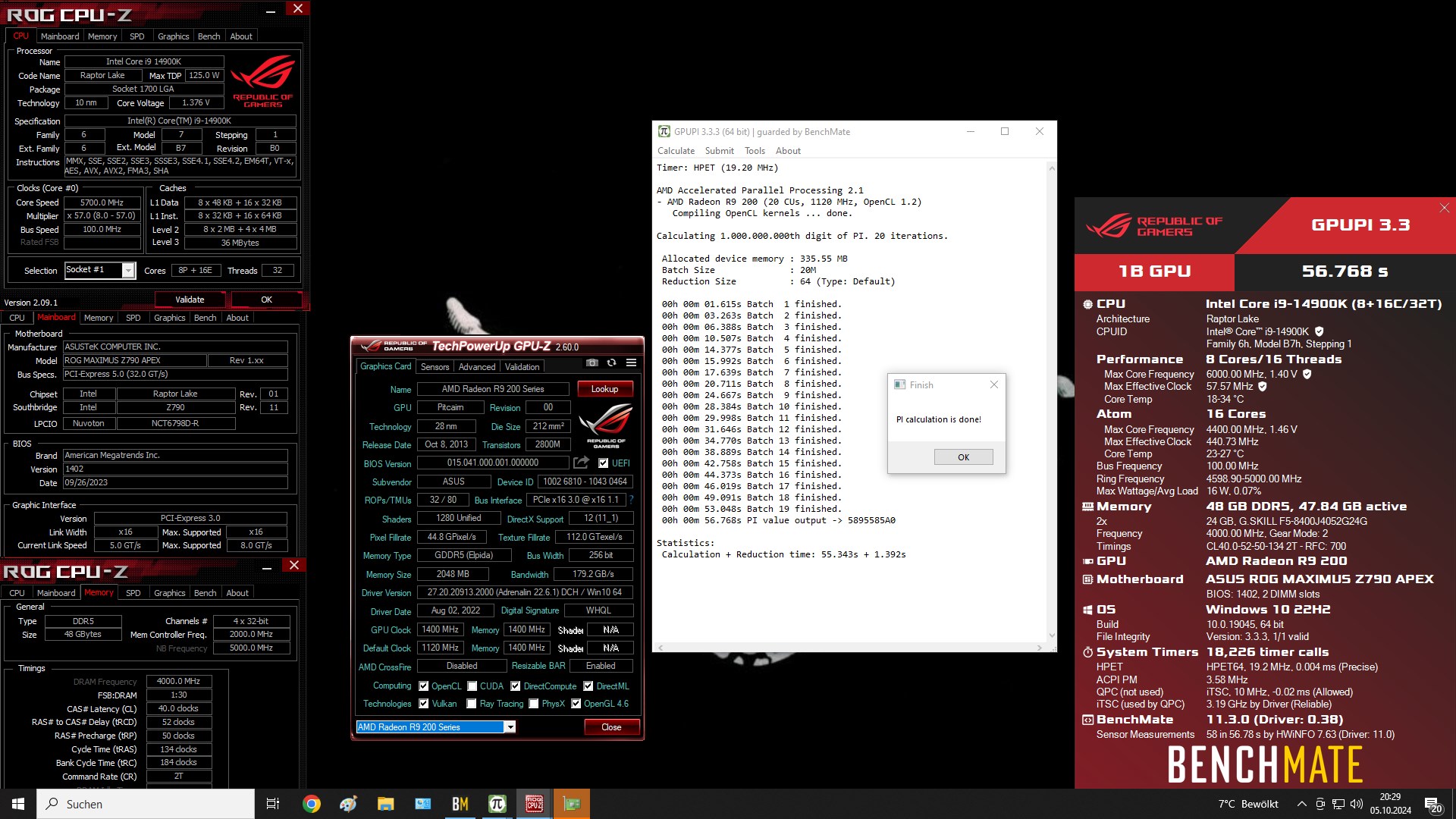Toggle the Ray Tracing checkbox

[472, 704]
